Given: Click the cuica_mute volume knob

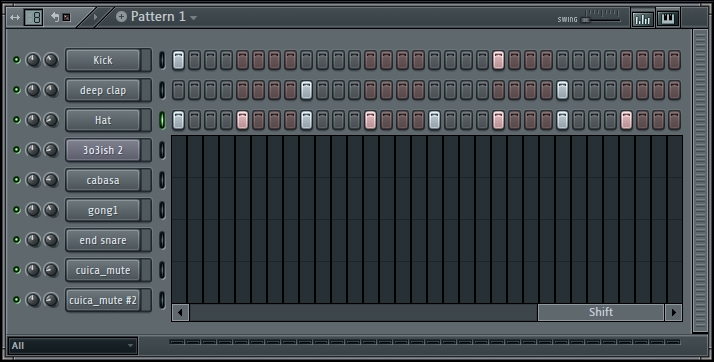Looking at the screenshot, I should [x=51, y=270].
